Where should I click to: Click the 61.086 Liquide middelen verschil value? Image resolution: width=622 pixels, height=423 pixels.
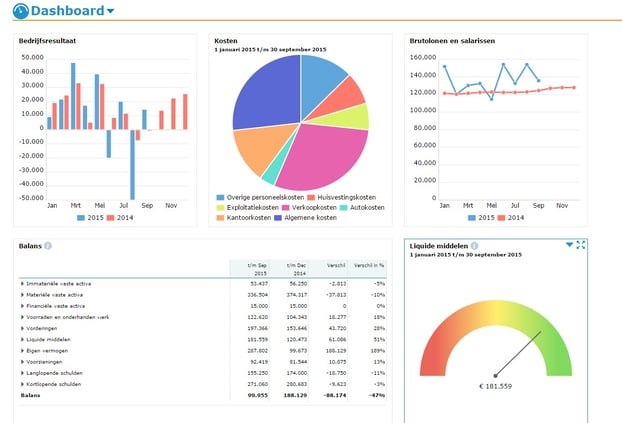pos(337,339)
